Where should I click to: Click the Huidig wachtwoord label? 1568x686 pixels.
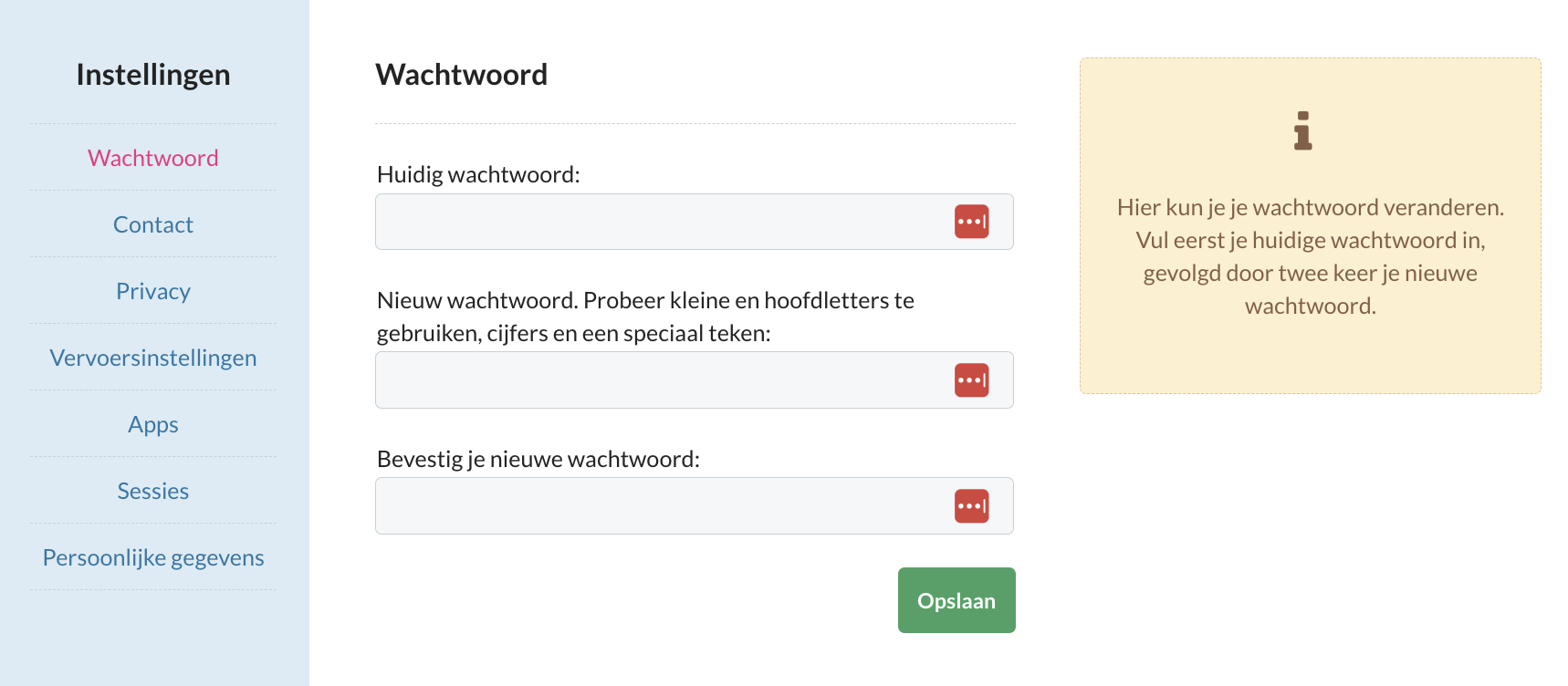(478, 174)
